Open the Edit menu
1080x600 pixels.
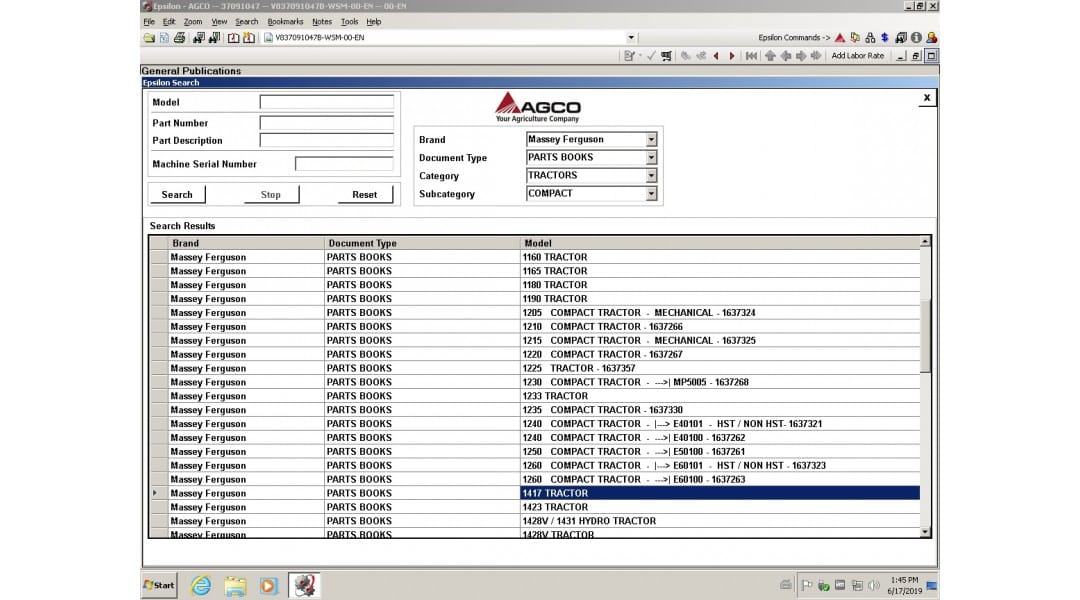pyautogui.click(x=169, y=22)
